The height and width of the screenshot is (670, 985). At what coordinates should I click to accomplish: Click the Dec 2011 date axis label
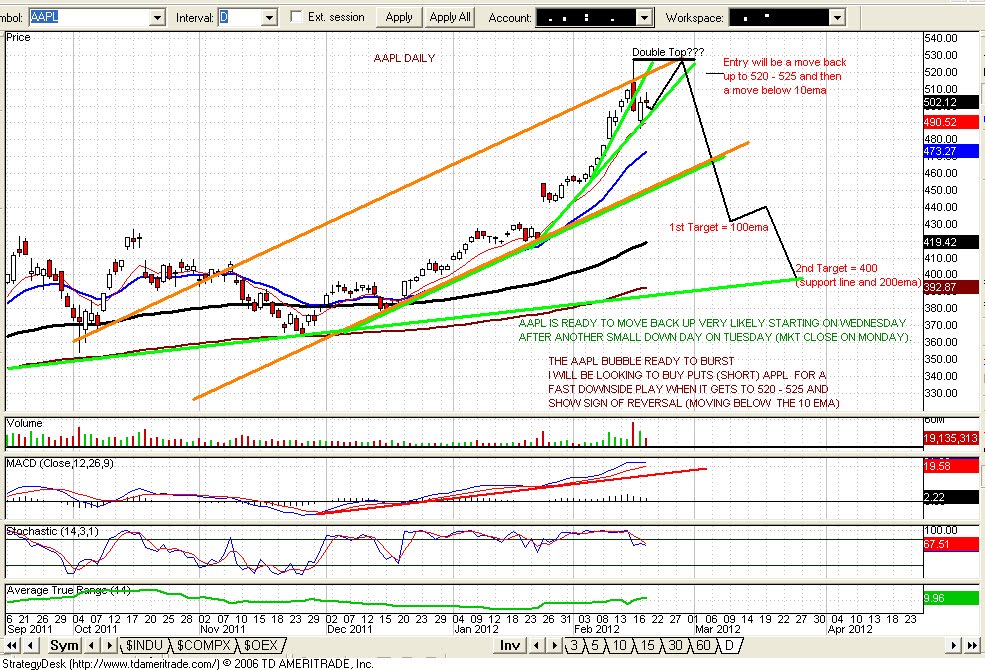pyautogui.click(x=350, y=629)
